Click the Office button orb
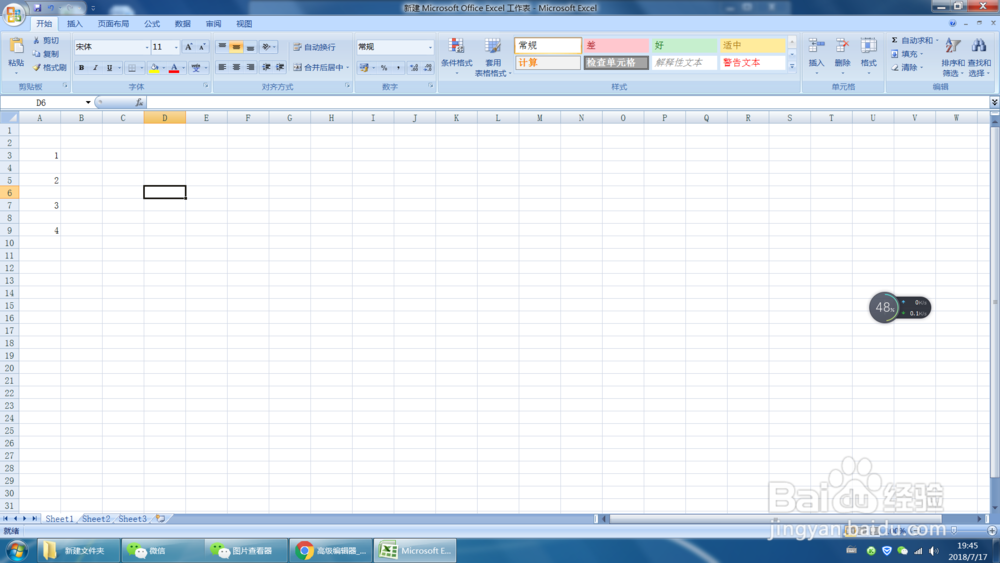1000x563 pixels. [x=14, y=14]
